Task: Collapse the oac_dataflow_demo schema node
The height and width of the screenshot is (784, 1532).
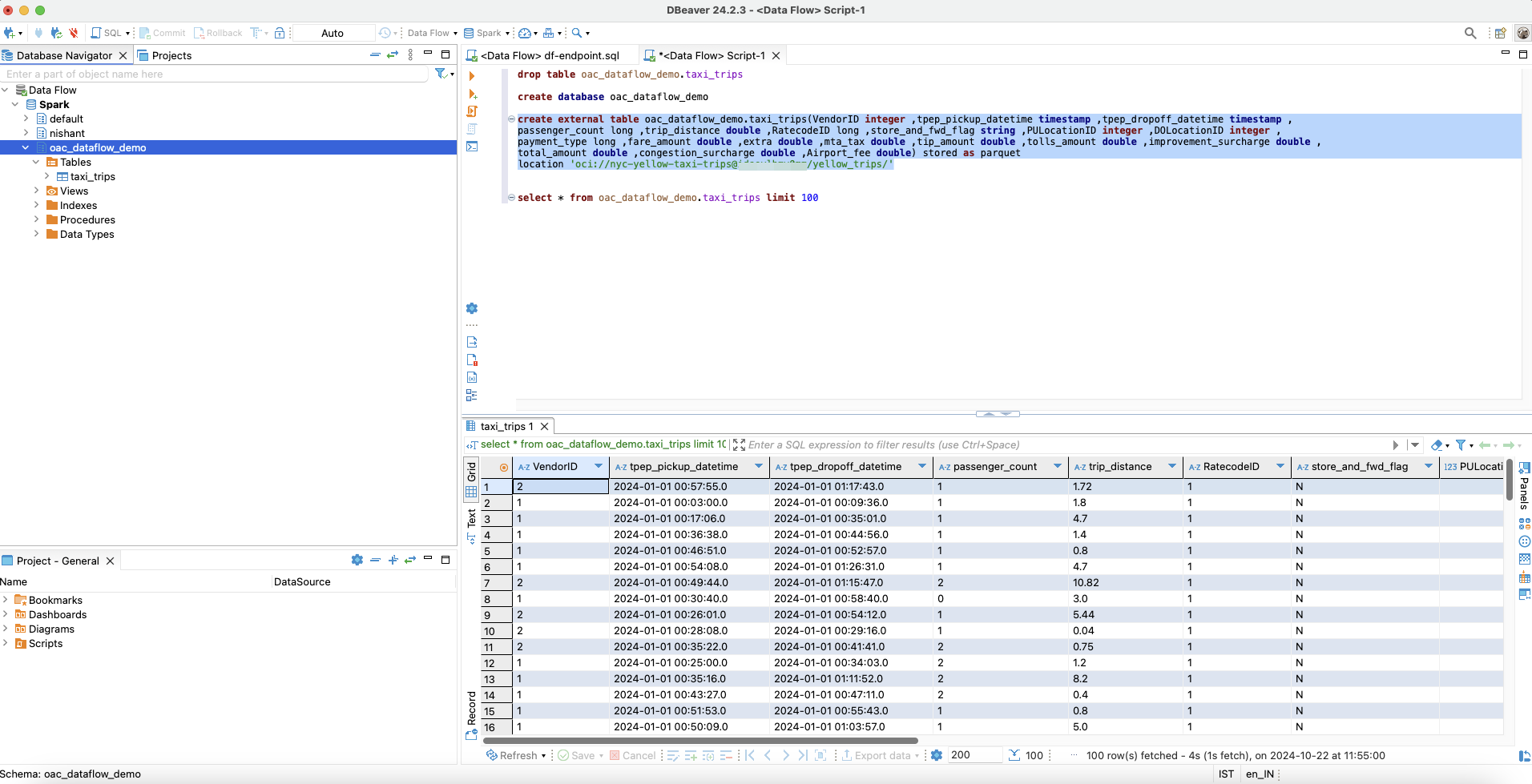Action: point(26,147)
